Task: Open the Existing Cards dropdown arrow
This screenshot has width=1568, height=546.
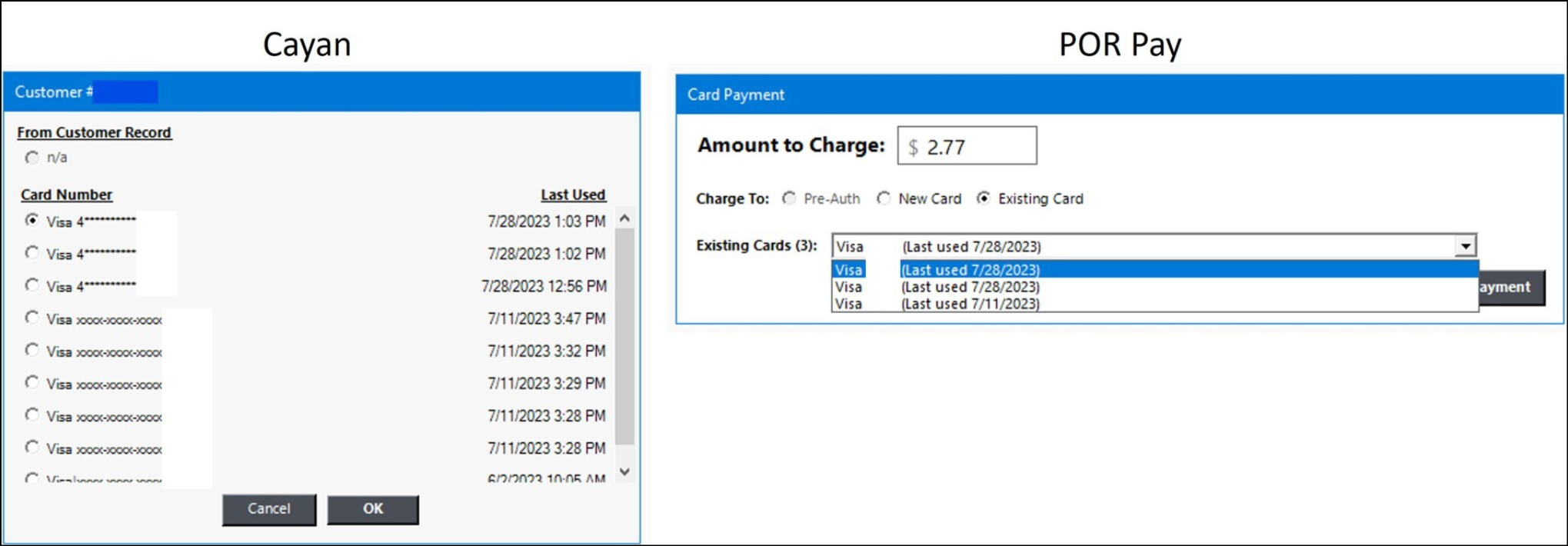Action: 1465,246
